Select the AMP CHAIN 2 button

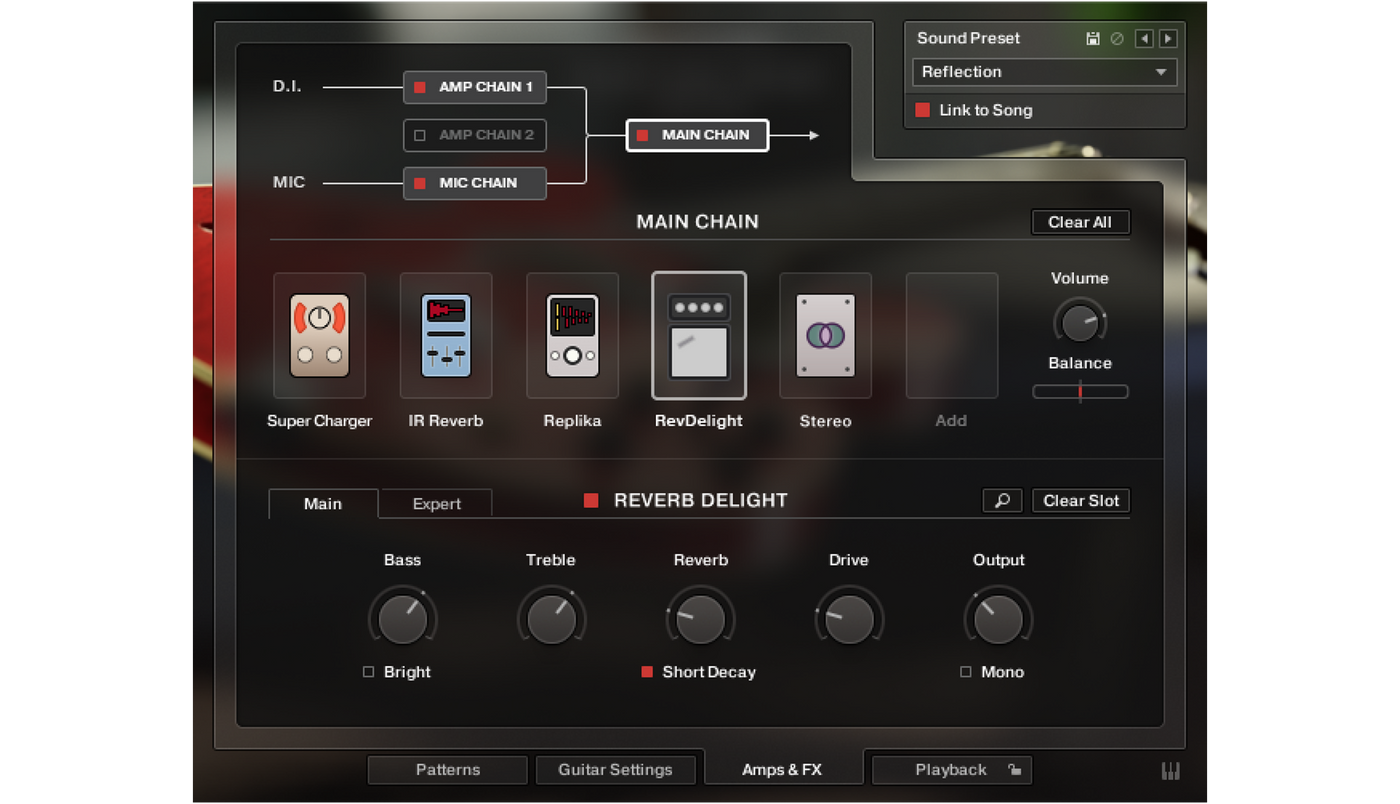tap(475, 135)
